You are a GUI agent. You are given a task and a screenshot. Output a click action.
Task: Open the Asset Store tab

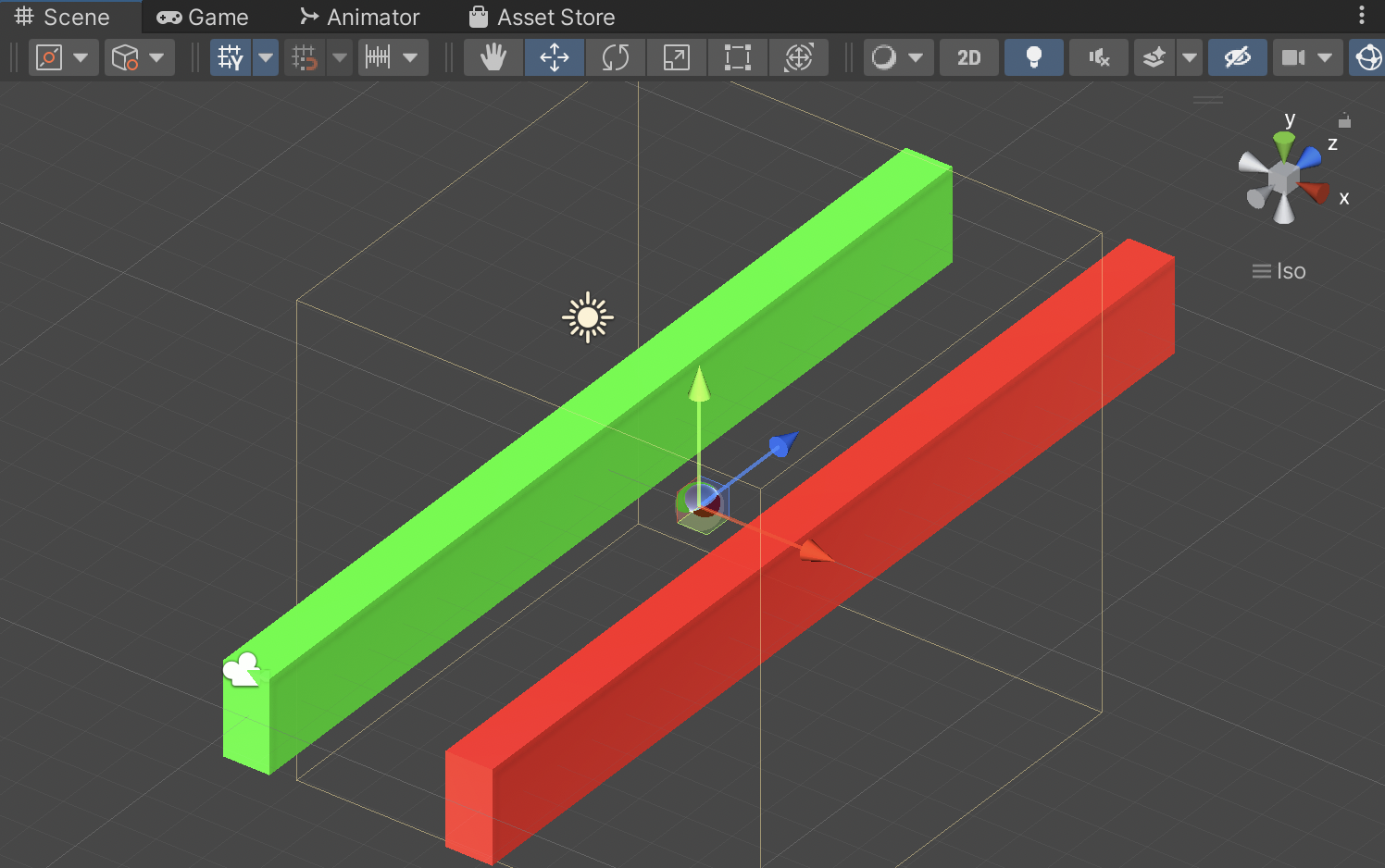(542, 17)
